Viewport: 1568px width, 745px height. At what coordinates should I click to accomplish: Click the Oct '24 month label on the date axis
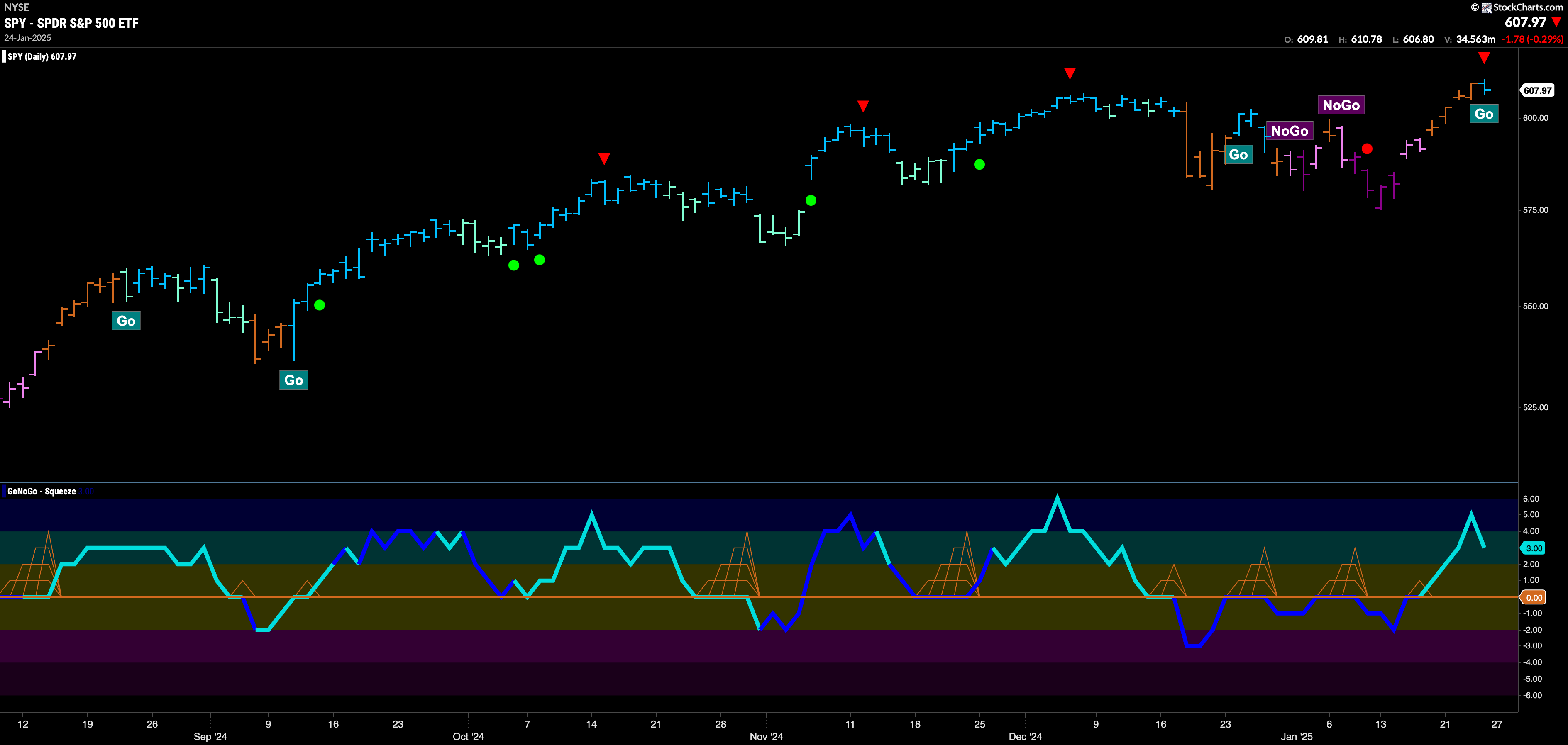coord(468,736)
